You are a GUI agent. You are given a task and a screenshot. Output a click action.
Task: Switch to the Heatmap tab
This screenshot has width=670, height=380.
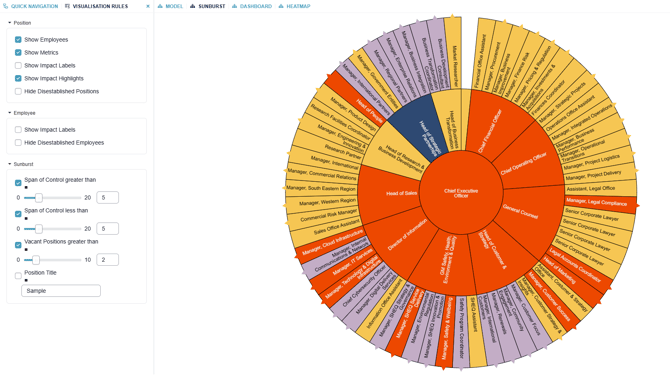pyautogui.click(x=294, y=6)
